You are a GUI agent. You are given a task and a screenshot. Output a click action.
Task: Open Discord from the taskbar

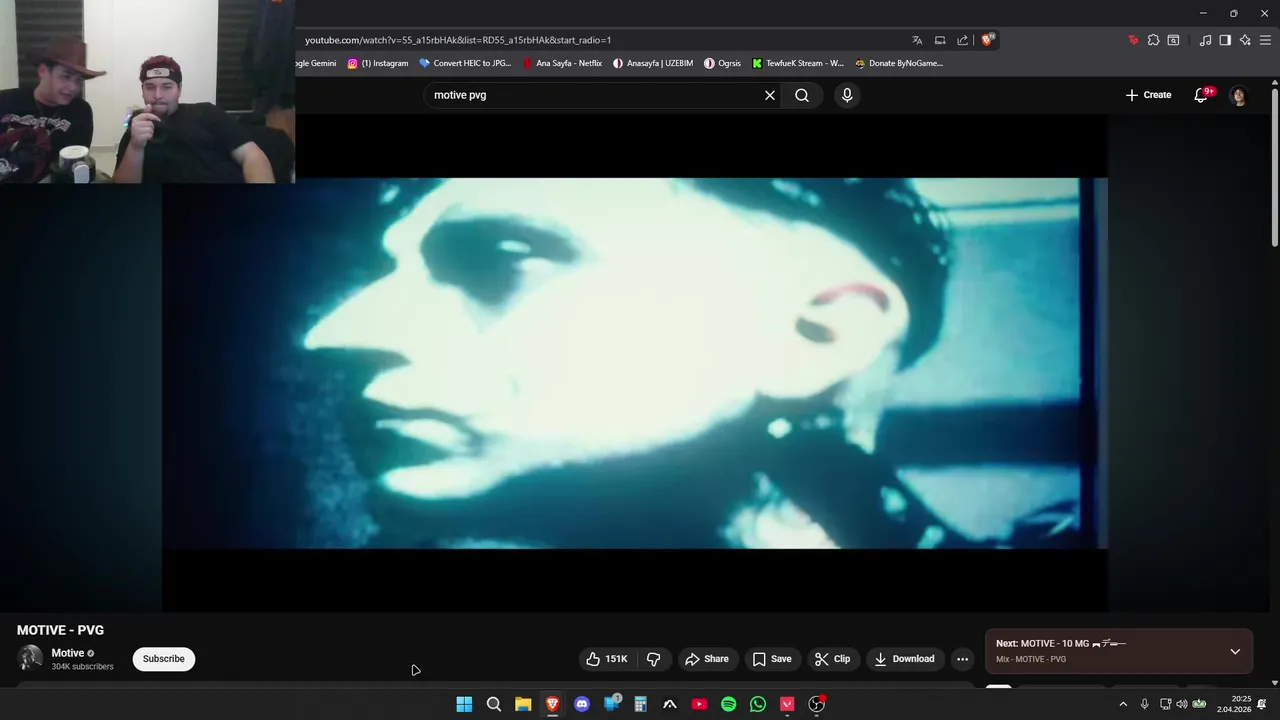582,704
